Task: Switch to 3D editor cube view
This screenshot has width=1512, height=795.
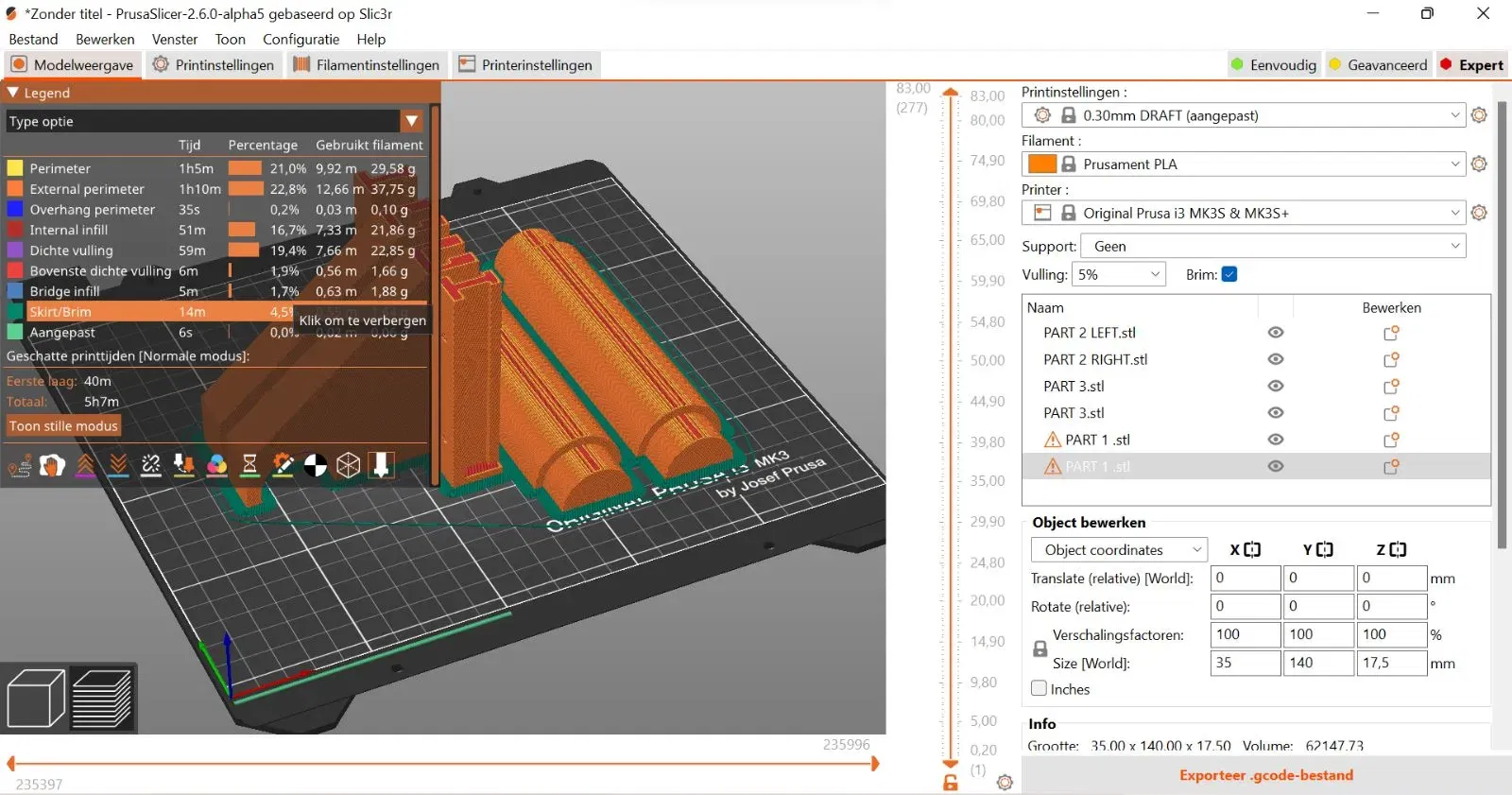Action: pos(36,699)
